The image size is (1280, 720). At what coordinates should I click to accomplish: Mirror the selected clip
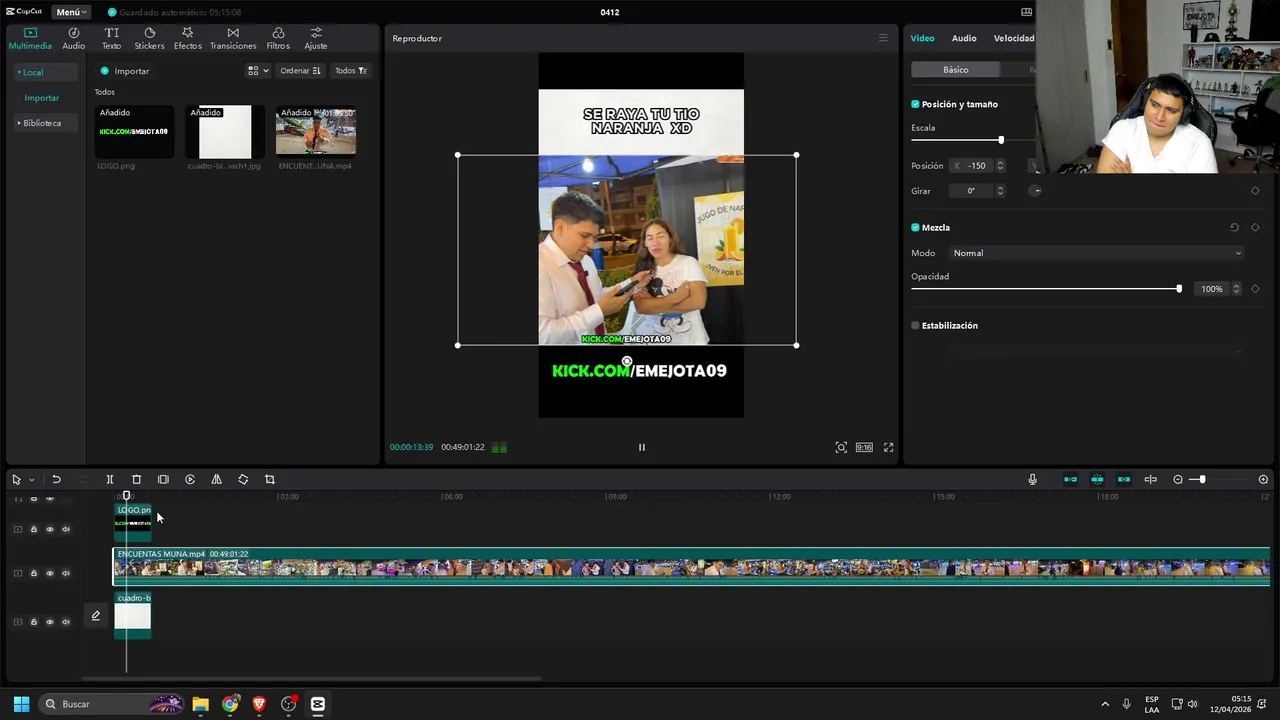click(x=216, y=480)
